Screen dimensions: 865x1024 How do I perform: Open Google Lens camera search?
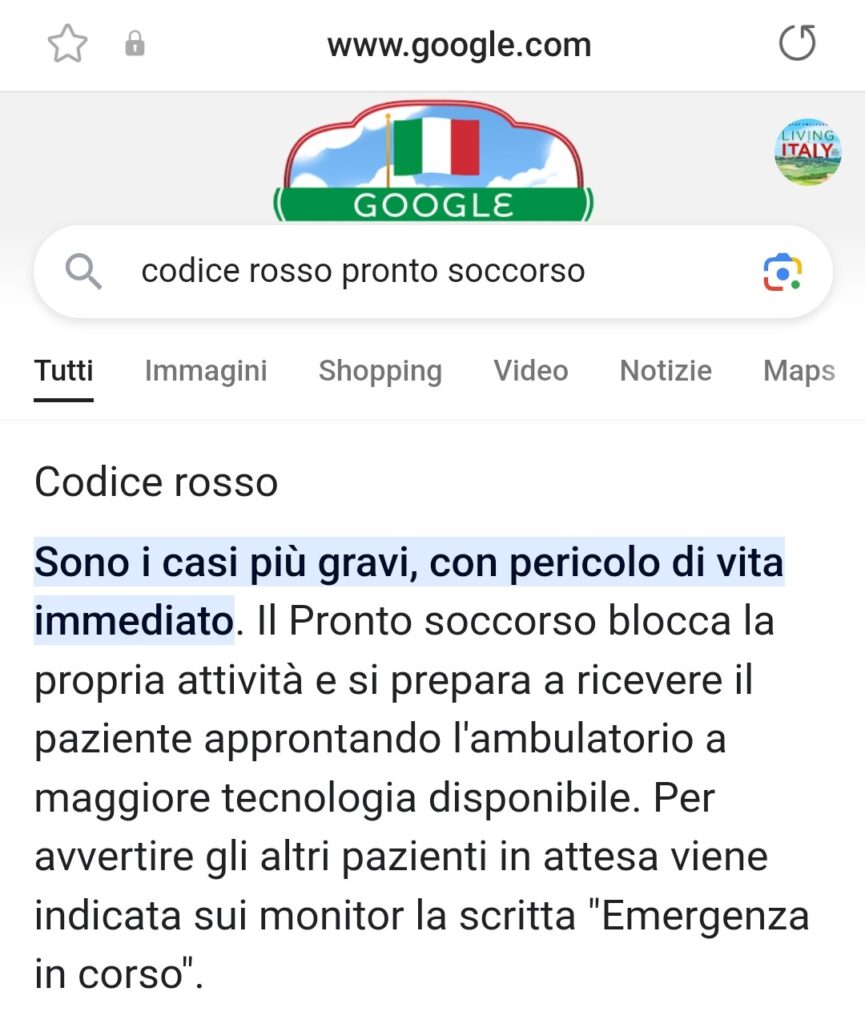pyautogui.click(x=782, y=272)
